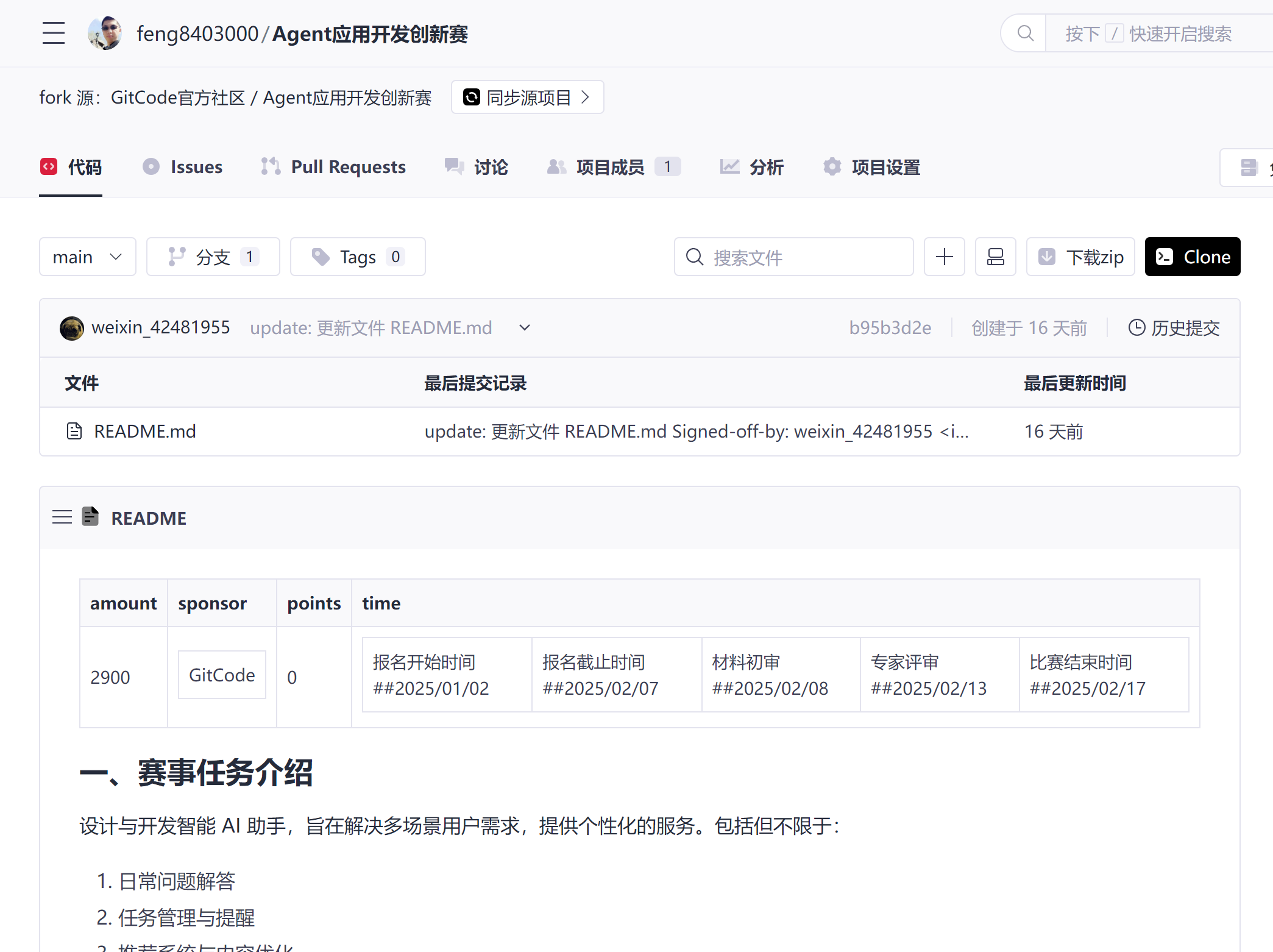Click the feng8403000 user avatar
1273x952 pixels.
pyautogui.click(x=104, y=34)
